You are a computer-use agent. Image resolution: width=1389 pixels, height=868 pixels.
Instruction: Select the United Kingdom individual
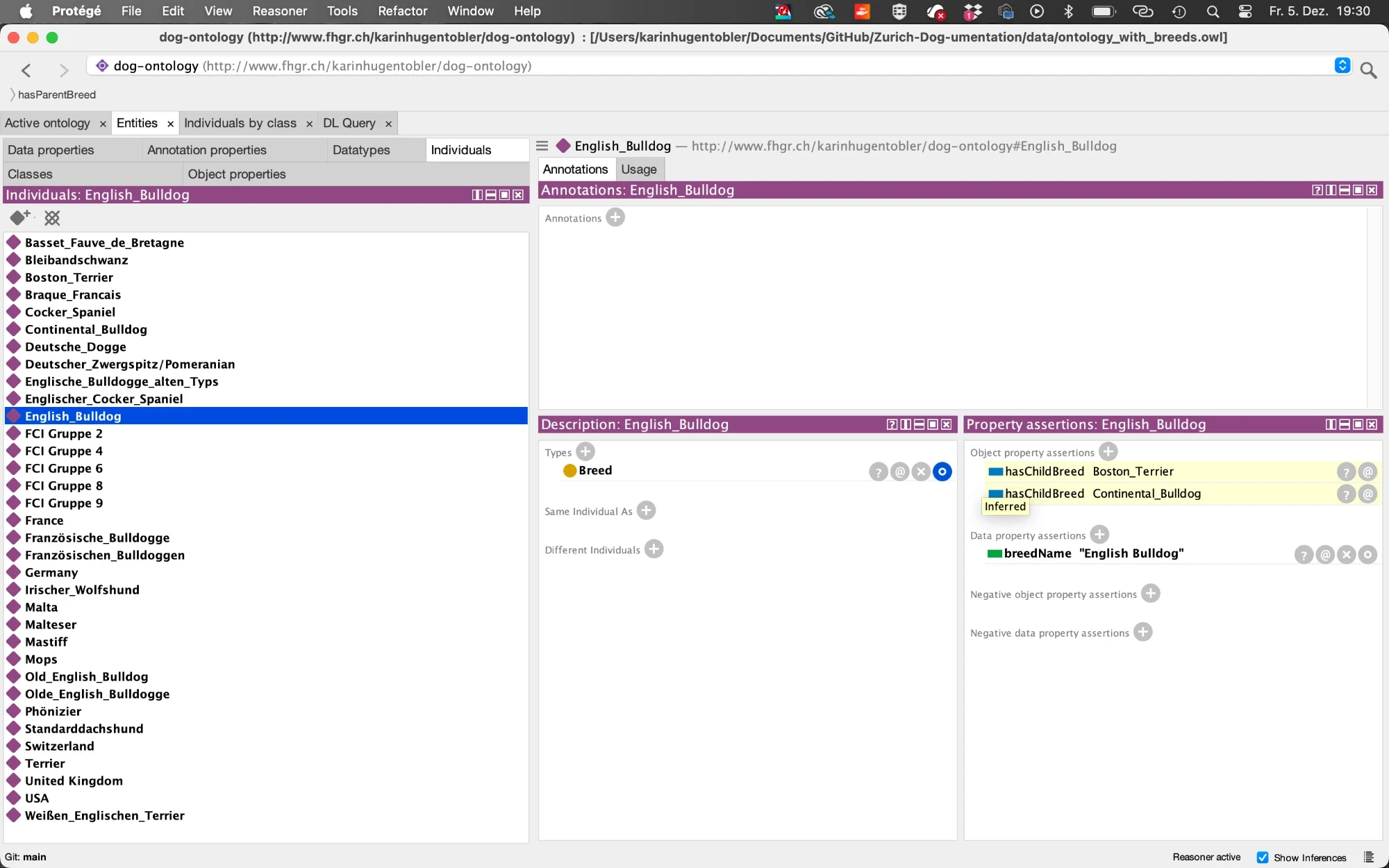(x=74, y=781)
